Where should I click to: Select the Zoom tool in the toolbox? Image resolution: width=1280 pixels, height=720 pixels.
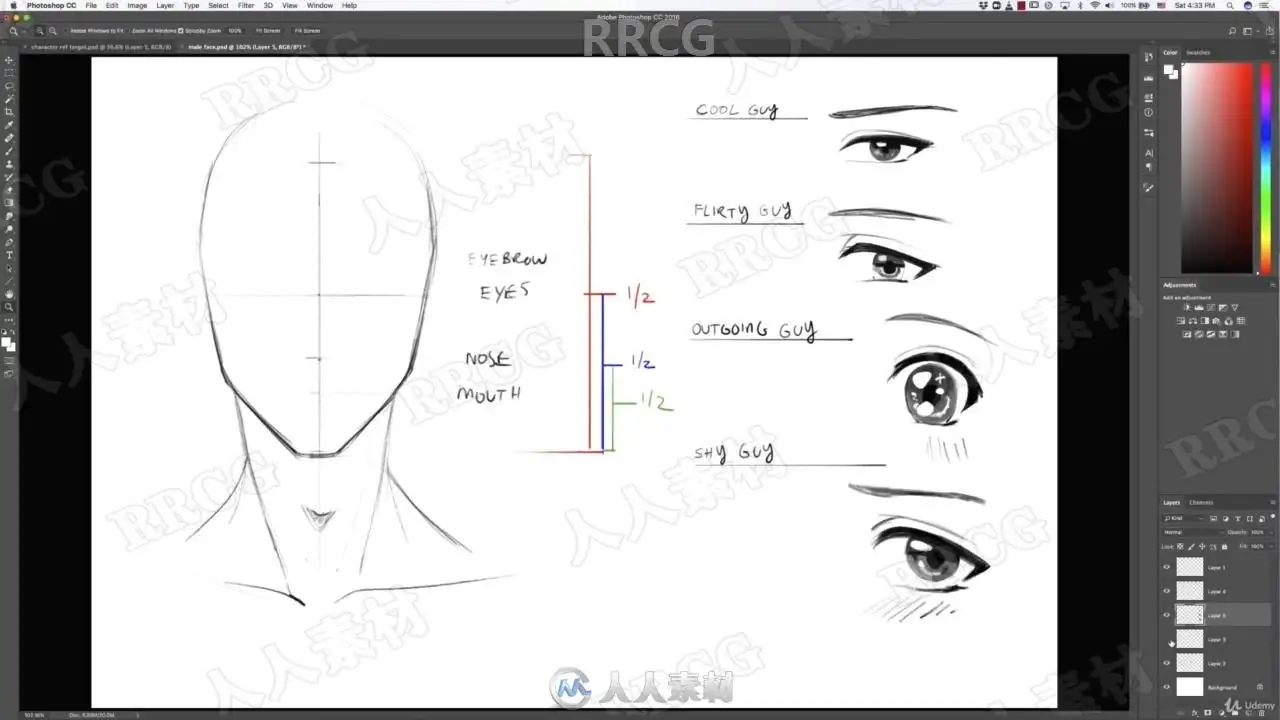9,307
